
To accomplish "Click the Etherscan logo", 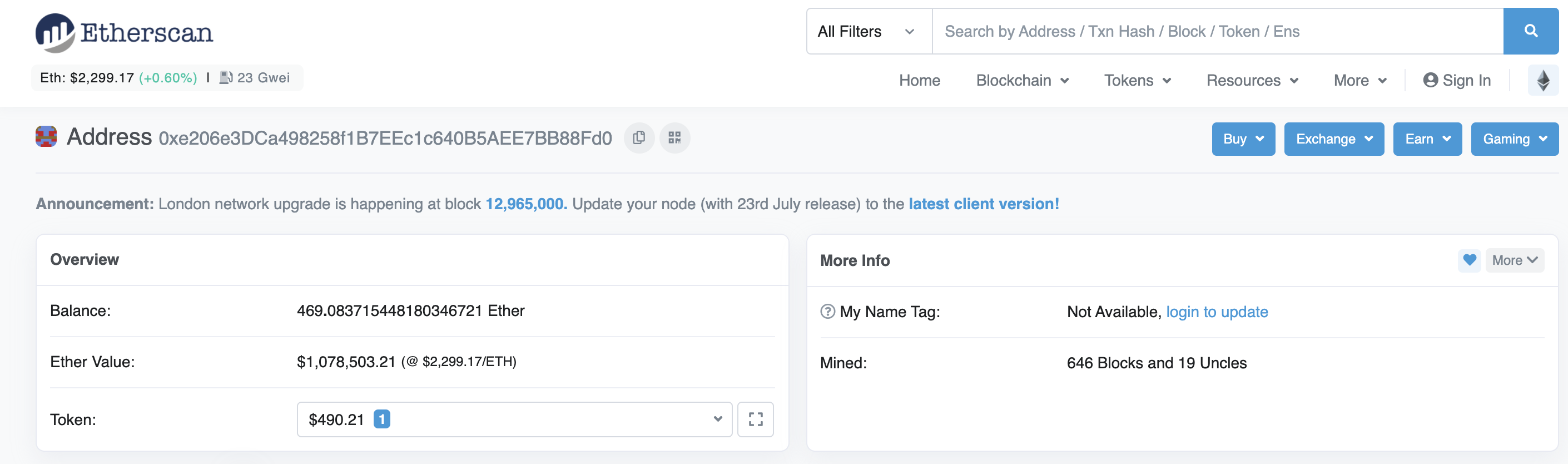I will point(124,32).
